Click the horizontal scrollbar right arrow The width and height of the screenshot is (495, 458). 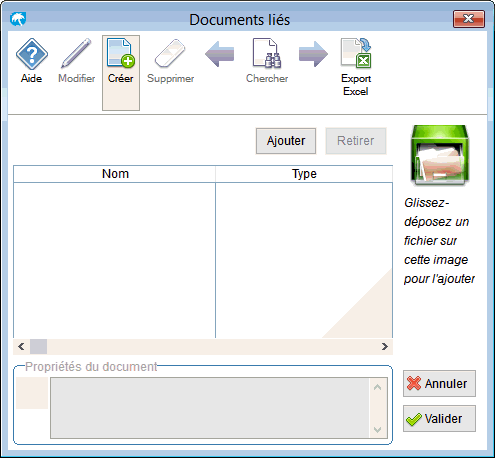coord(385,347)
